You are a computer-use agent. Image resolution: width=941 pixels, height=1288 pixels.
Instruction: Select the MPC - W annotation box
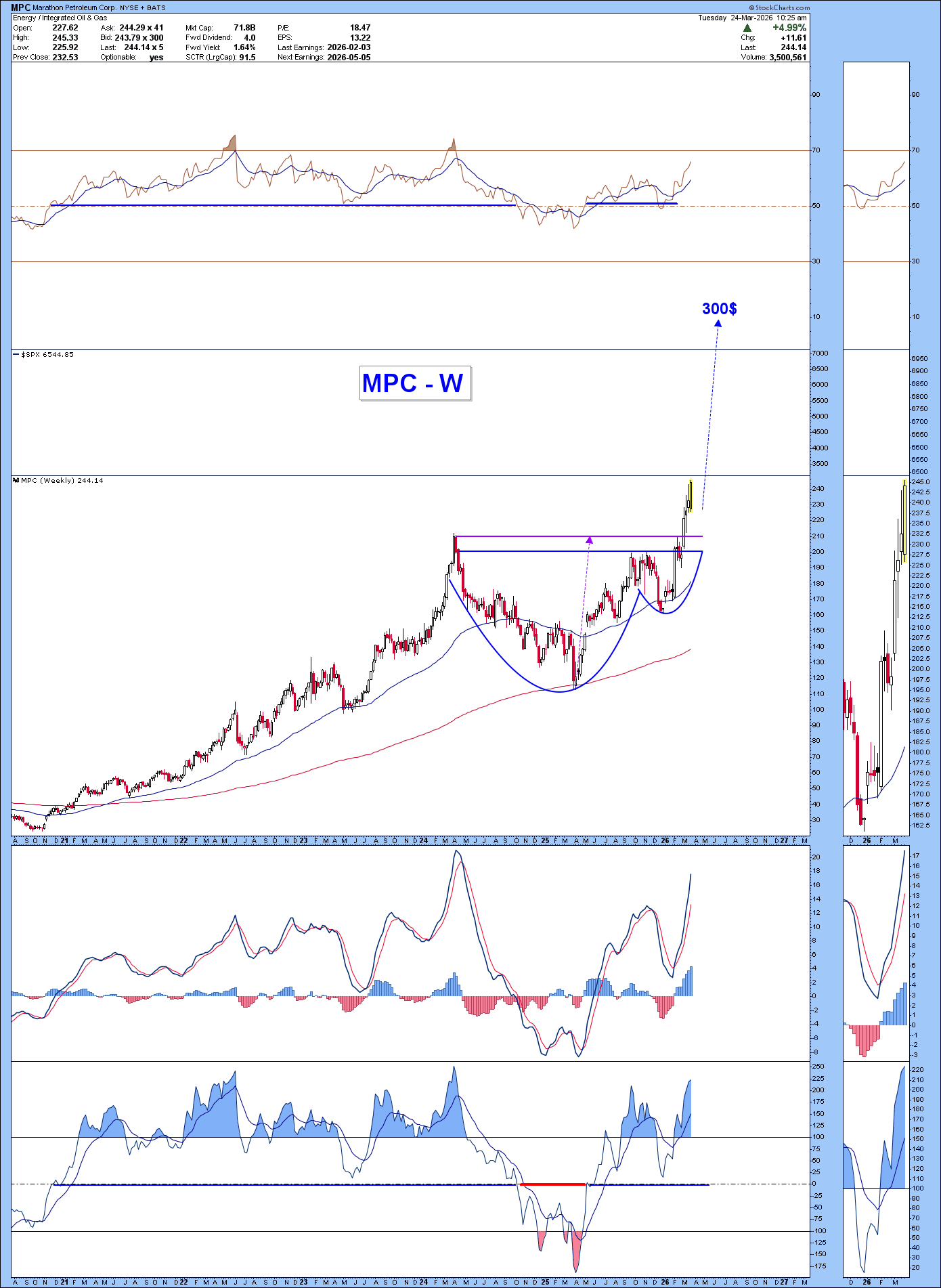tap(414, 383)
